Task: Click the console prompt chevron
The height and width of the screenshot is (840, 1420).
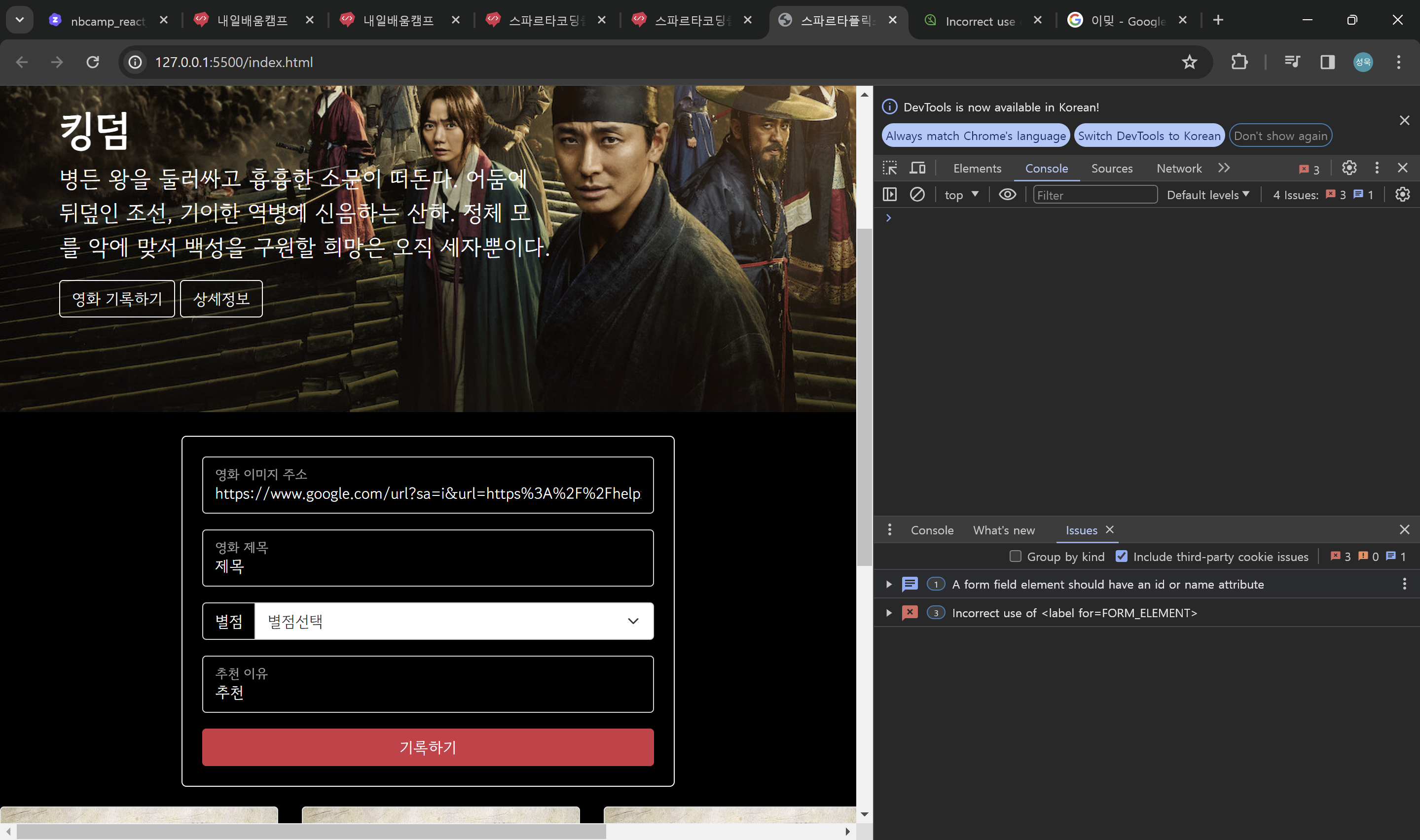Action: point(888,218)
